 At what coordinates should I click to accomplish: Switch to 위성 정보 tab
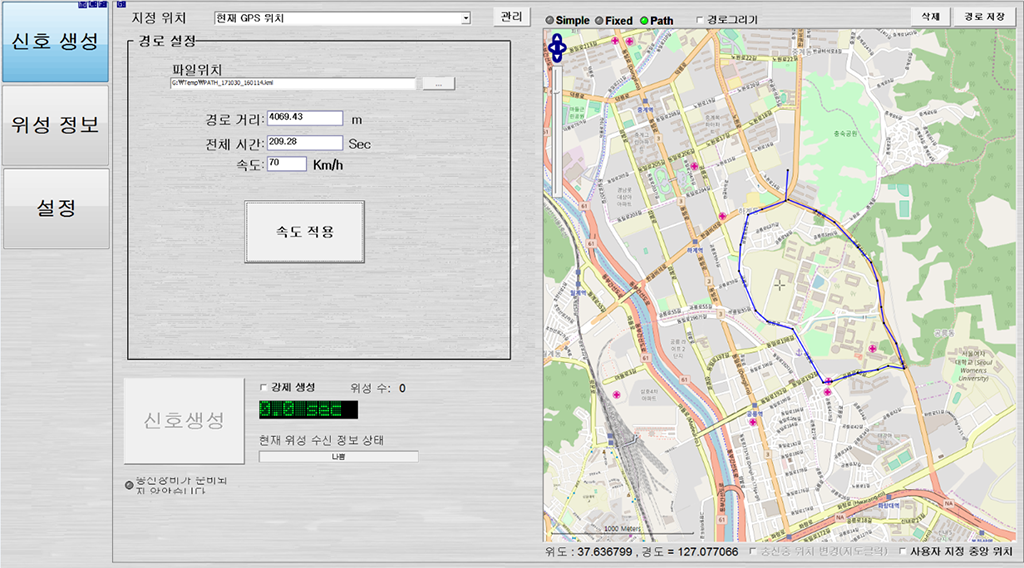click(x=56, y=125)
